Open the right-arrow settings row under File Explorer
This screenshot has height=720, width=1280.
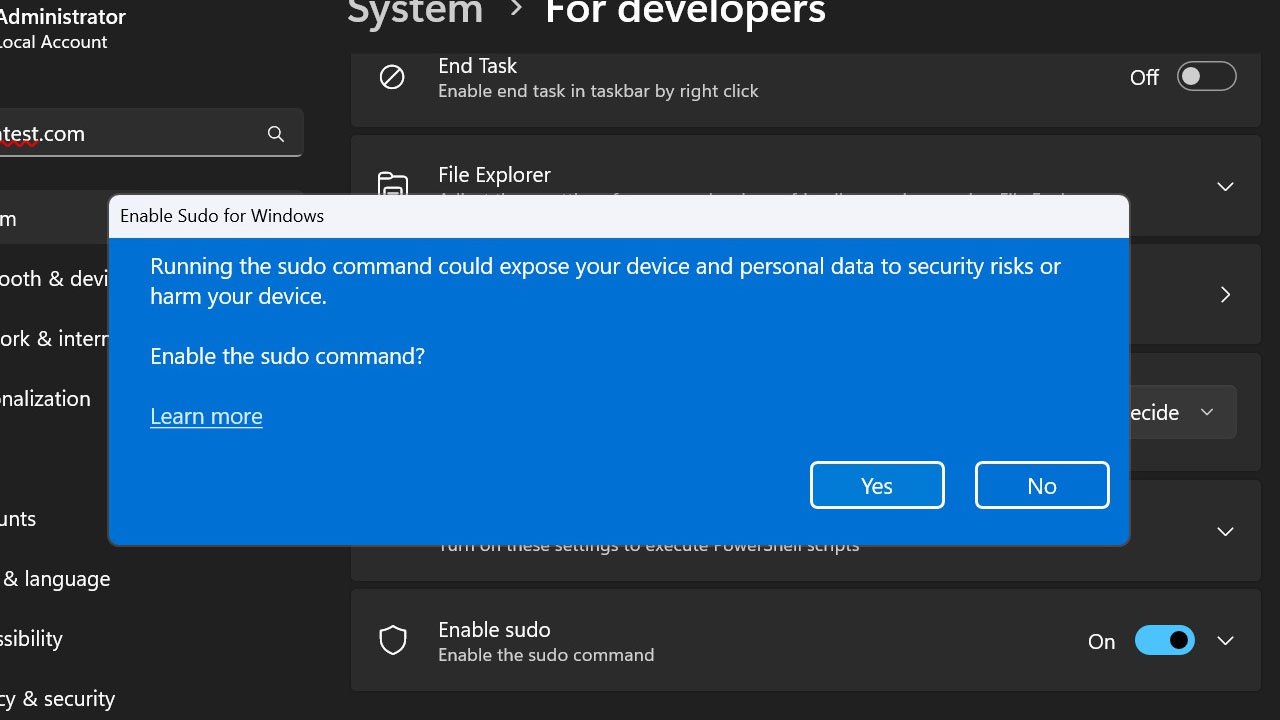[x=1225, y=294]
